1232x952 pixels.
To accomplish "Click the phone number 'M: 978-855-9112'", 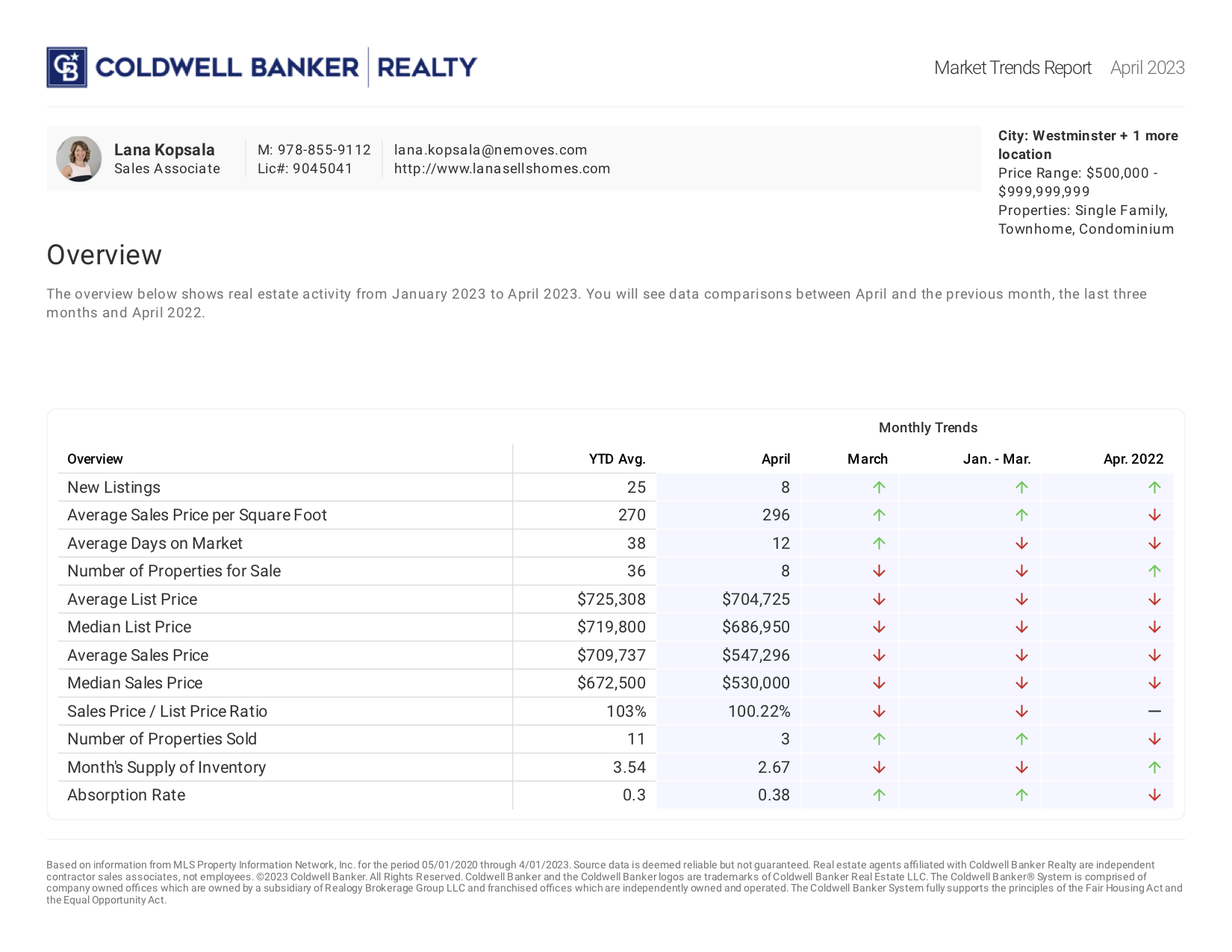I will click(x=314, y=150).
